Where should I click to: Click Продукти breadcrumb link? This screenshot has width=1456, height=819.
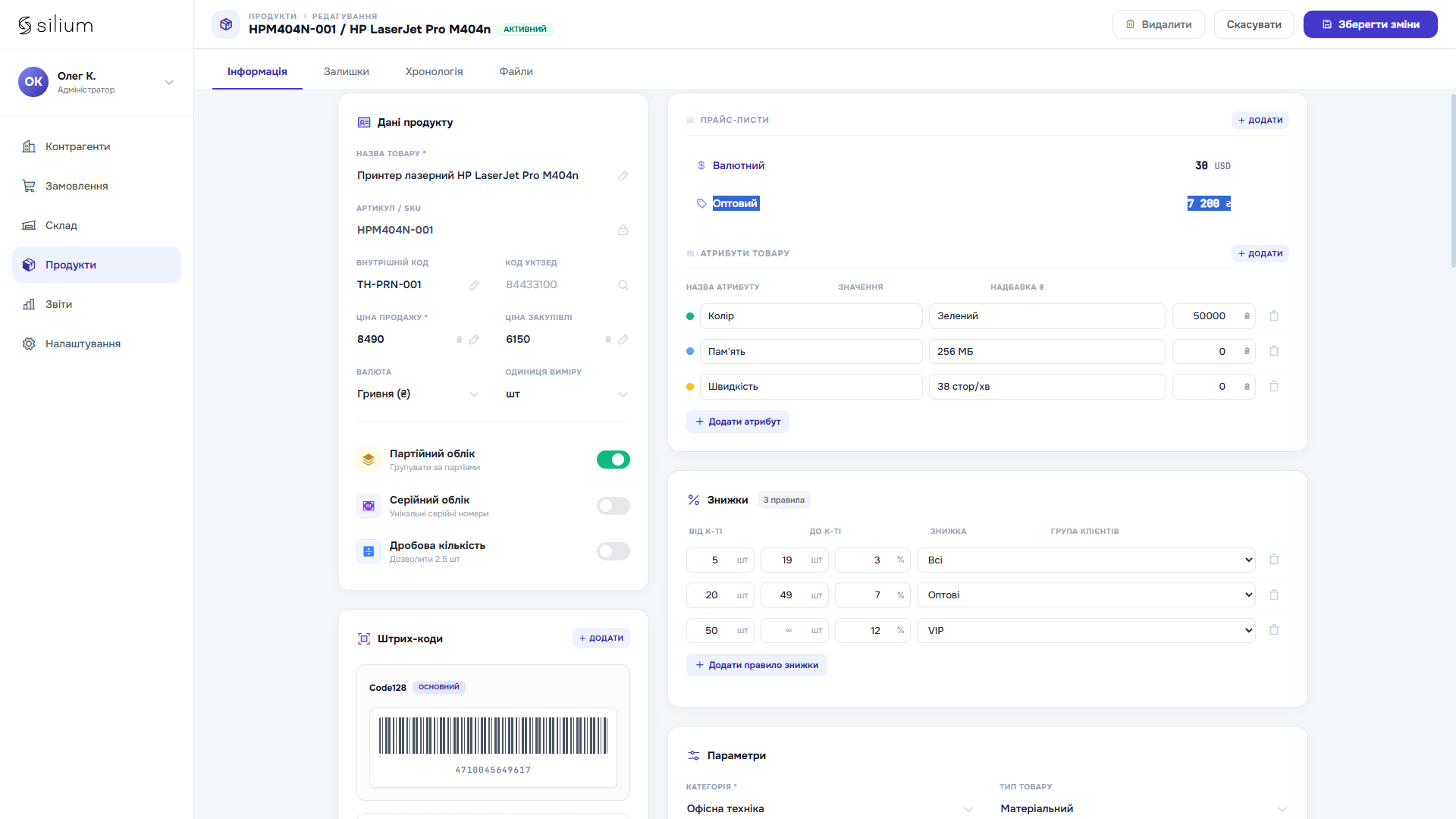click(272, 16)
